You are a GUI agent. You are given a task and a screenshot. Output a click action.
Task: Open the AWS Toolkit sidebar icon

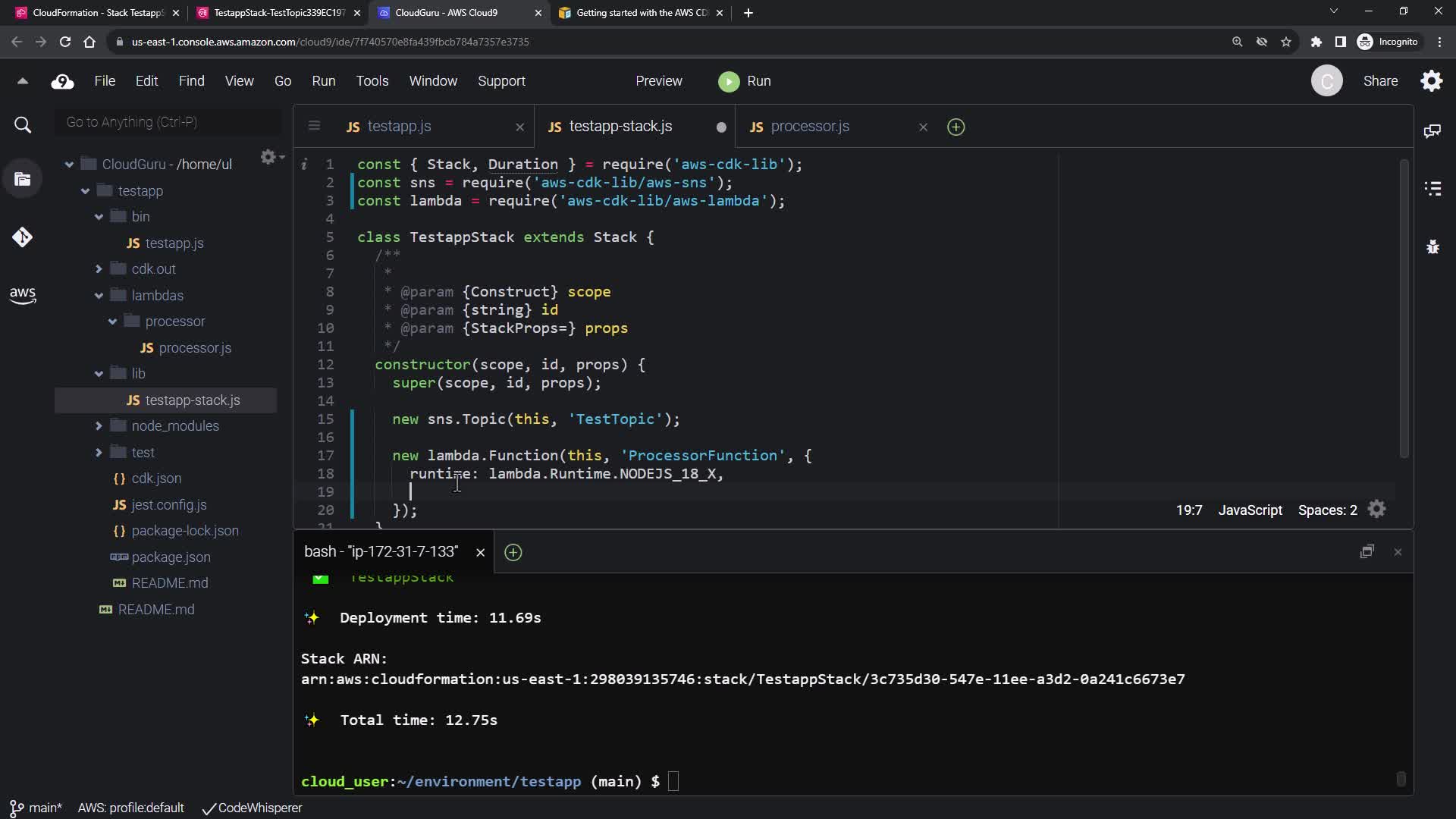point(22,295)
